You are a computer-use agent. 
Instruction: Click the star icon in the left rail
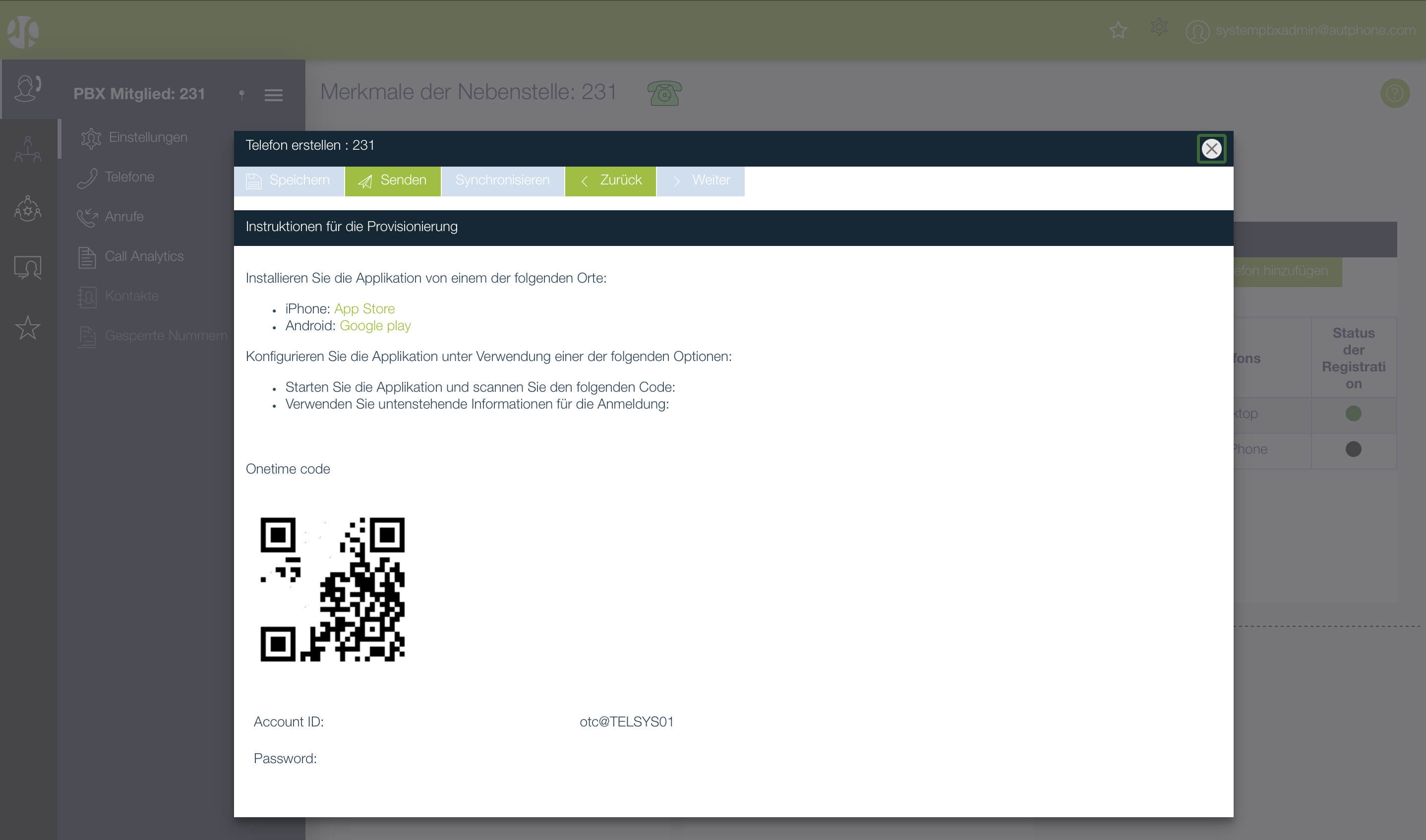tap(28, 328)
